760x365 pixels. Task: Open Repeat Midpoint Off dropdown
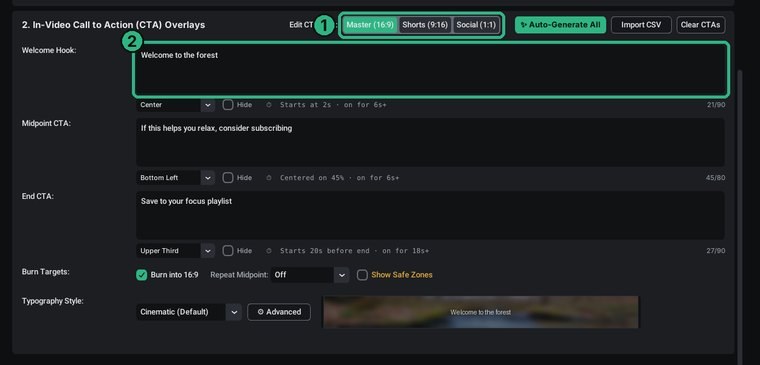(x=310, y=275)
